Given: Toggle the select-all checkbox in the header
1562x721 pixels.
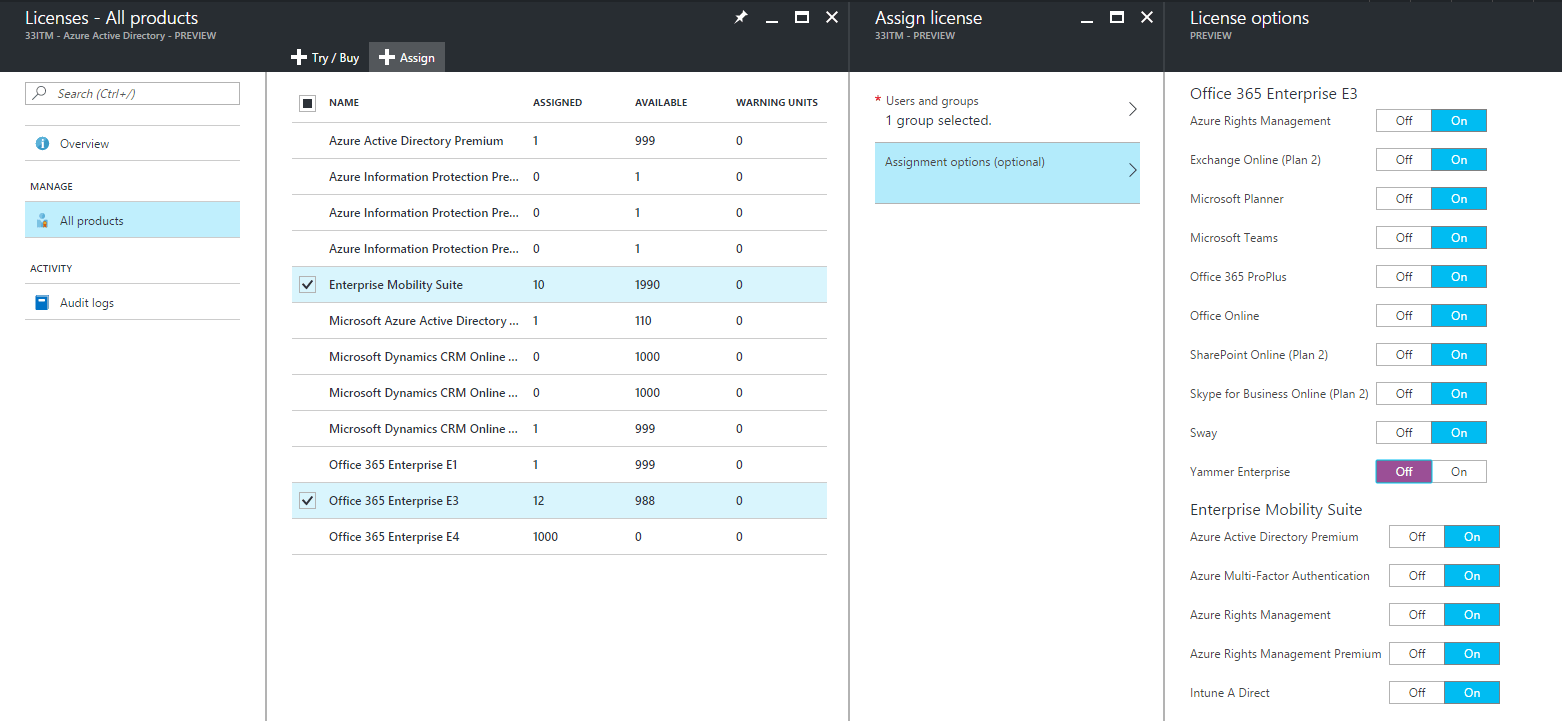Looking at the screenshot, I should click(x=307, y=103).
